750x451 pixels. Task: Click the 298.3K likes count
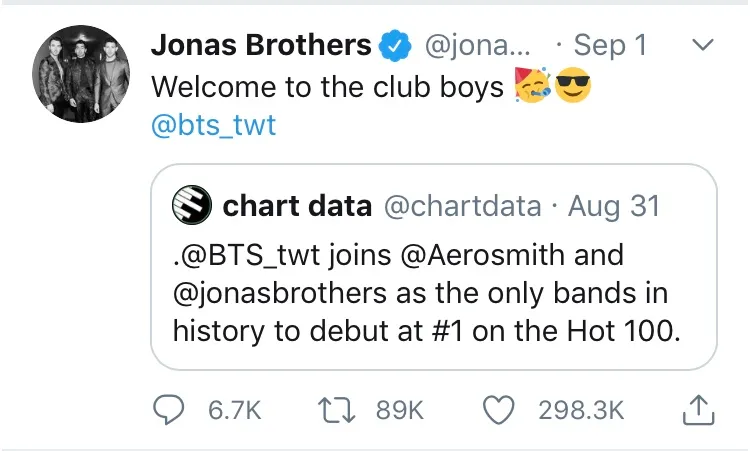tap(580, 410)
